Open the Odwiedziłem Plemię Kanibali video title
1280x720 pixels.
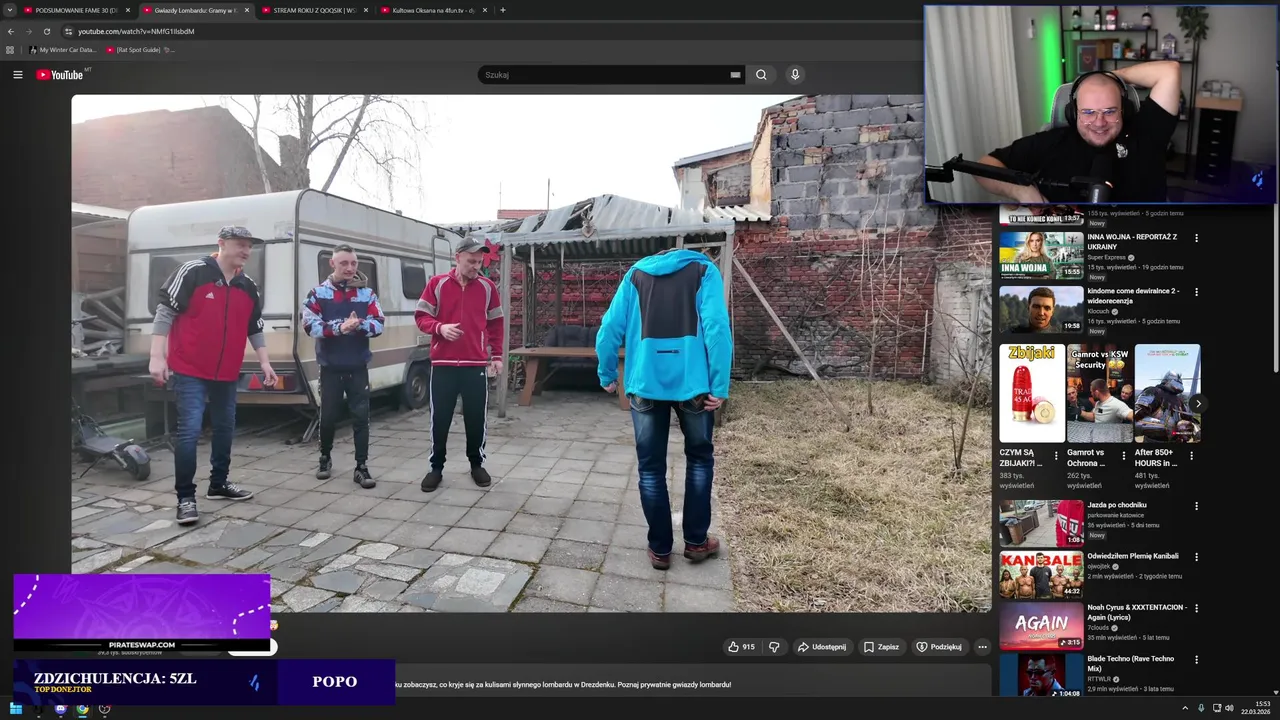(x=1133, y=556)
